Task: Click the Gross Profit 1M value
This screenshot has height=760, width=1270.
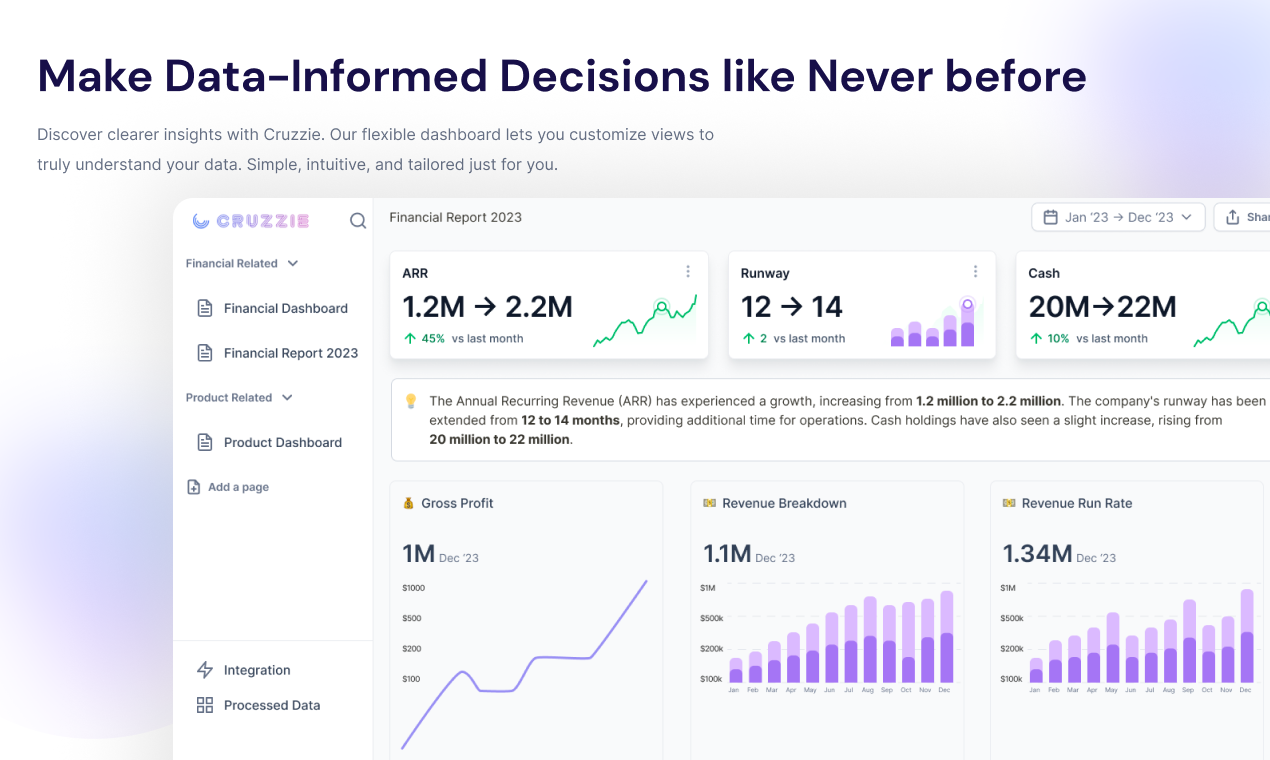Action: [x=418, y=554]
